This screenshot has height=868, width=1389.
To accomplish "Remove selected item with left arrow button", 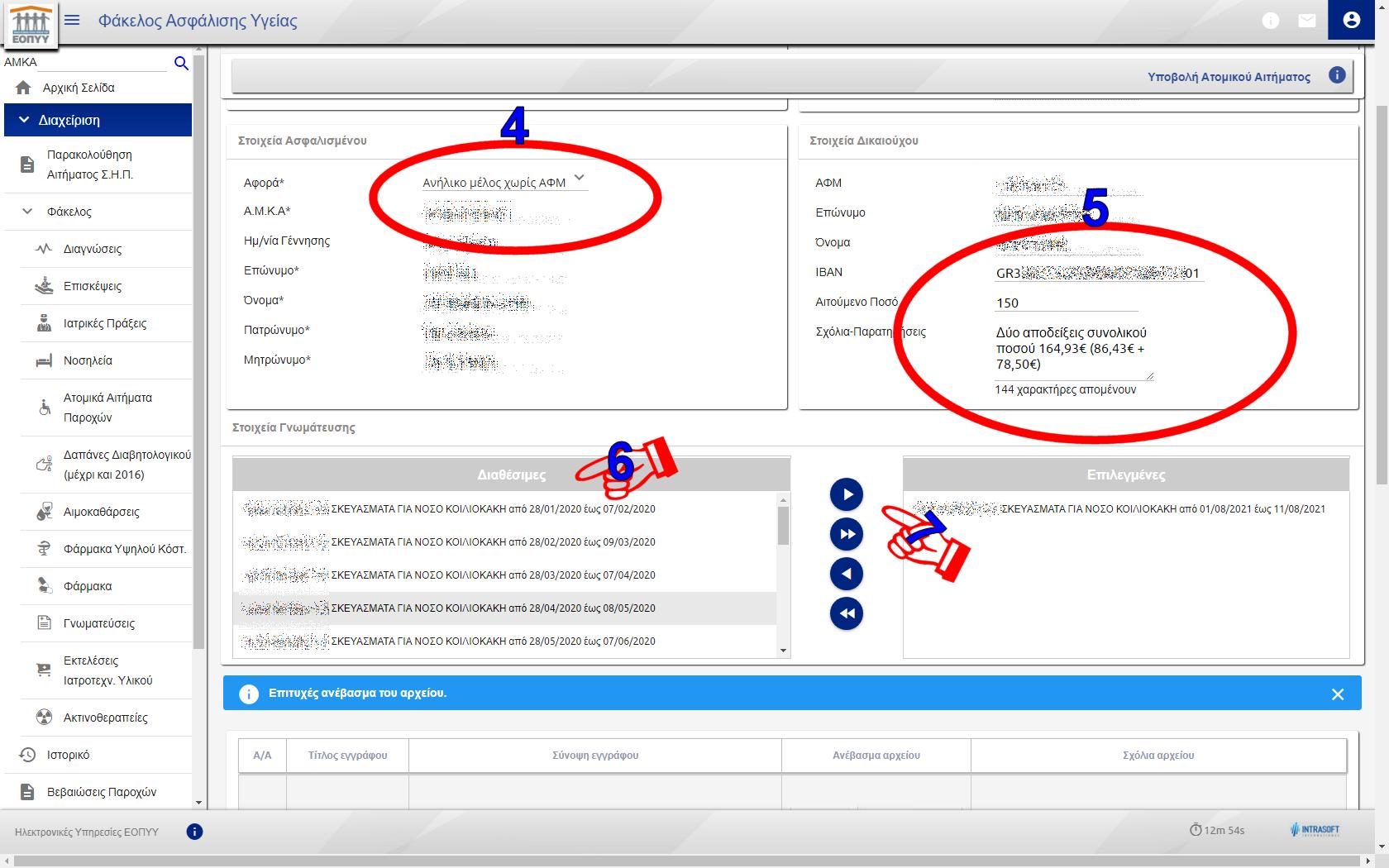I will (846, 574).
